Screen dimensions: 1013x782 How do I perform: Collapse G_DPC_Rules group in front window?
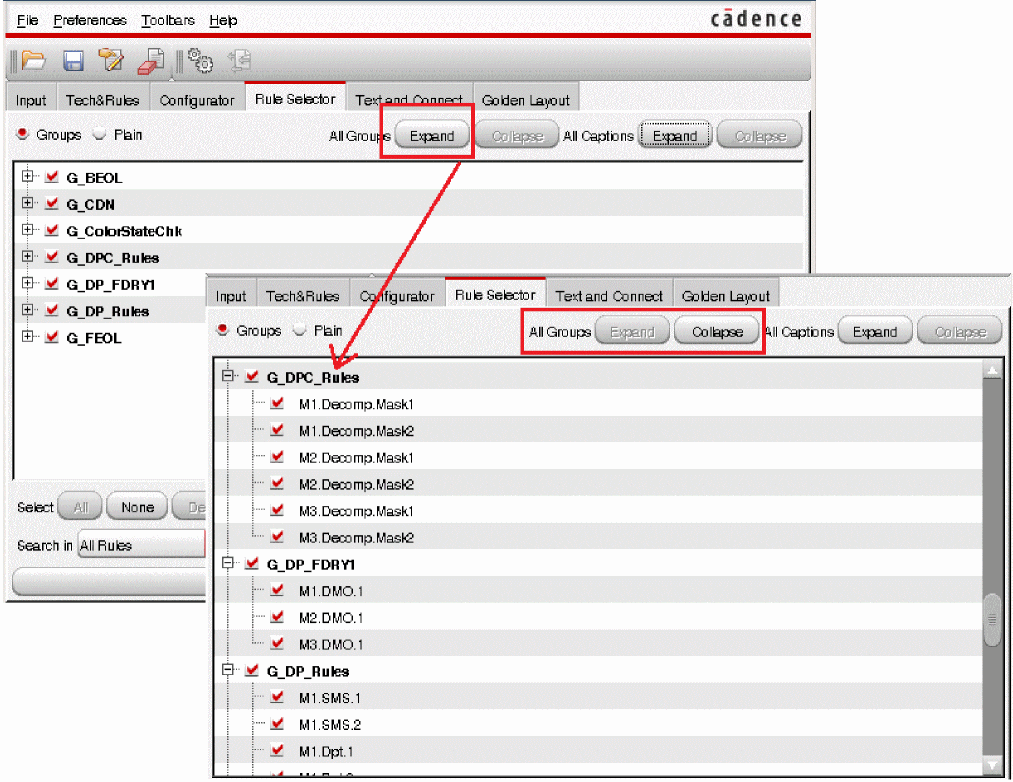(227, 376)
